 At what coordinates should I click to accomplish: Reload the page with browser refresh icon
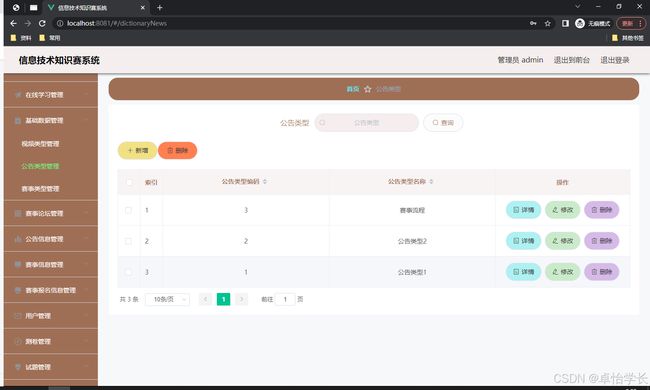coord(42,24)
